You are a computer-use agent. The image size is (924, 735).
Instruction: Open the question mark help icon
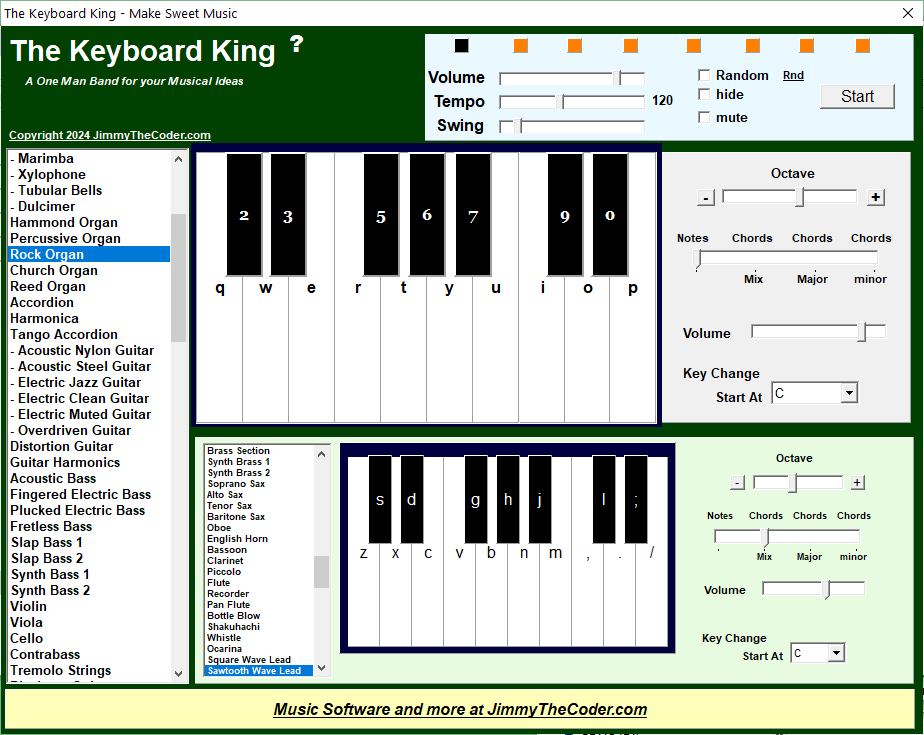point(296,45)
